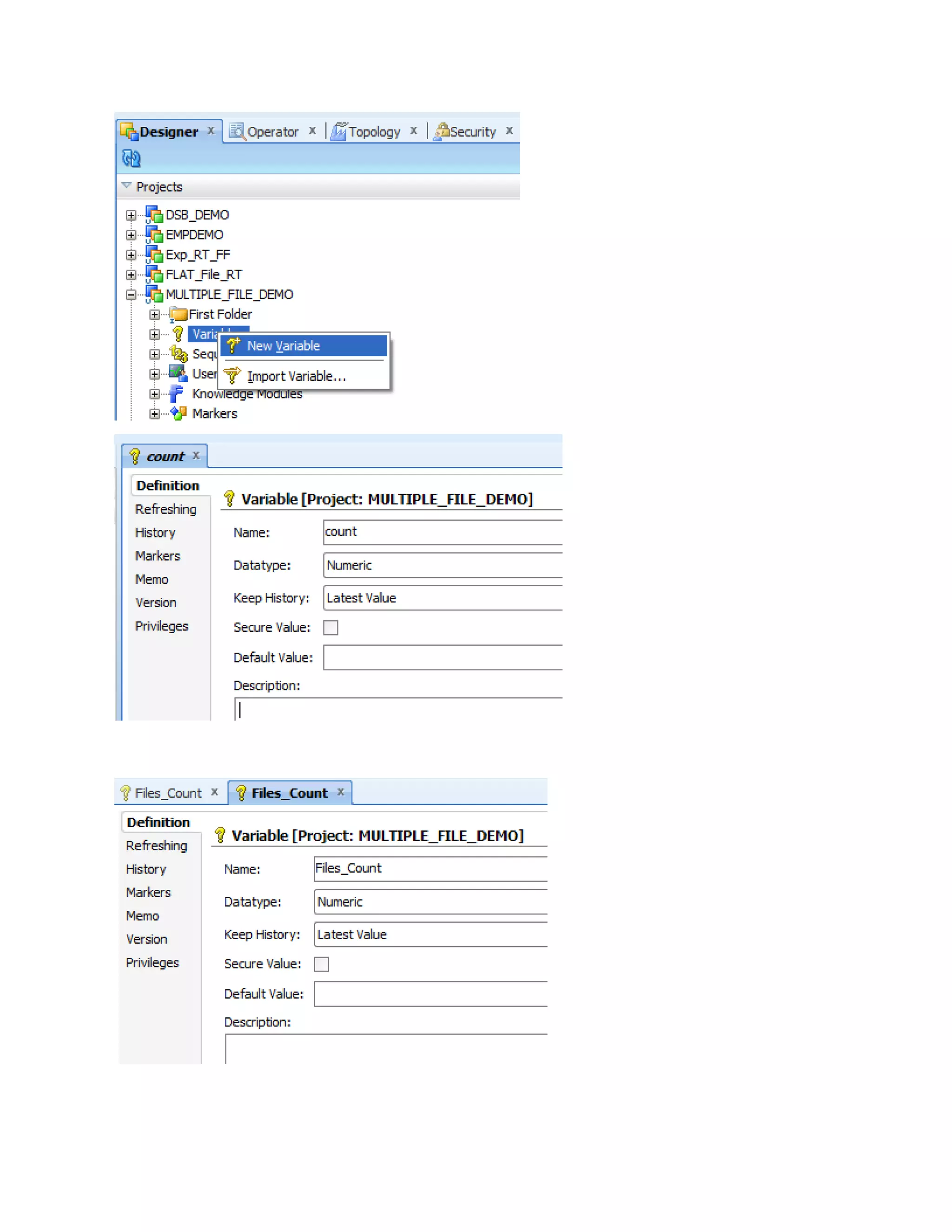Close the count editor tab
Viewport: 952px width, 1232px height.
click(x=196, y=455)
